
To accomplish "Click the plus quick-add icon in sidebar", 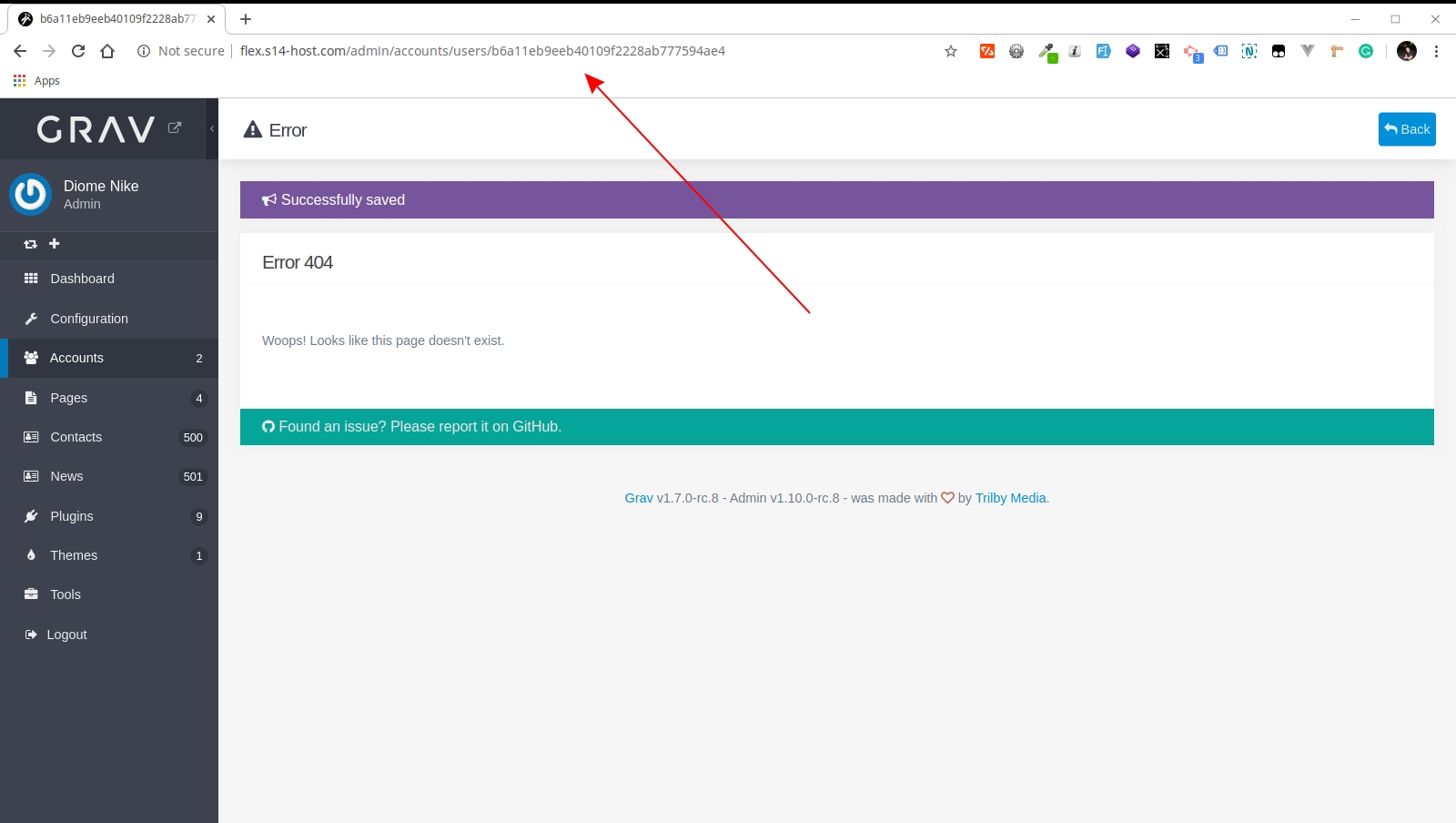I will (x=55, y=244).
